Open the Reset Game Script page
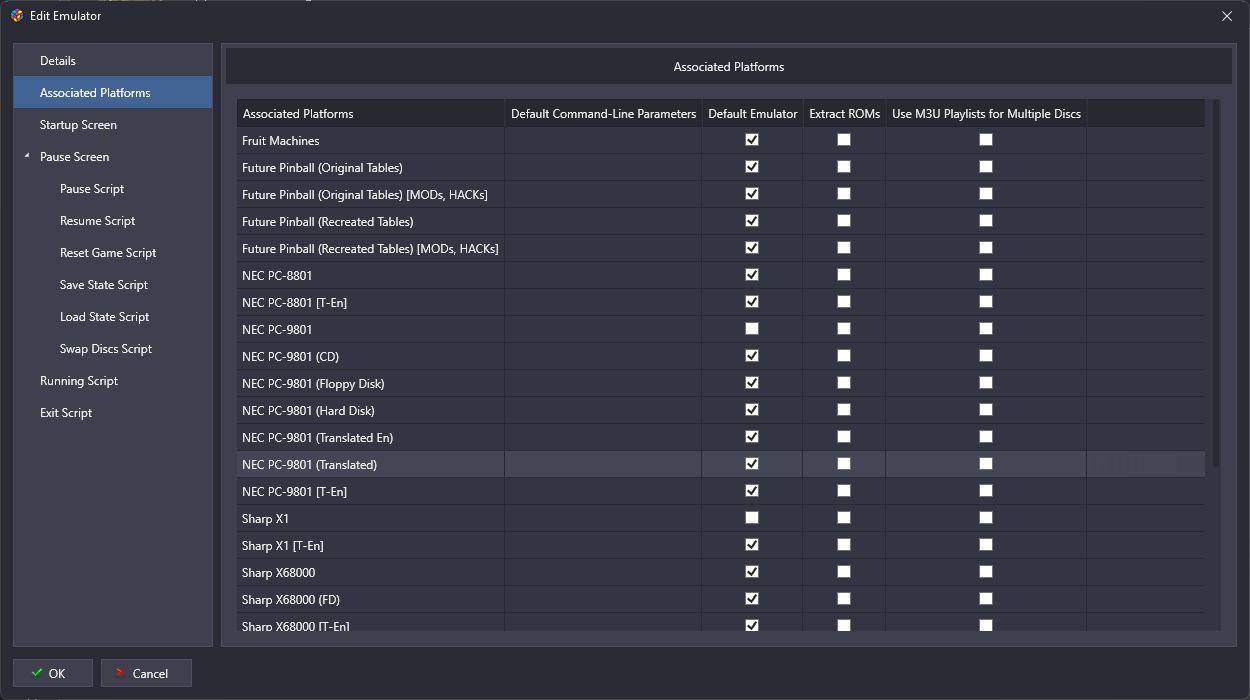Viewport: 1250px width, 700px height. pyautogui.click(x=113, y=253)
